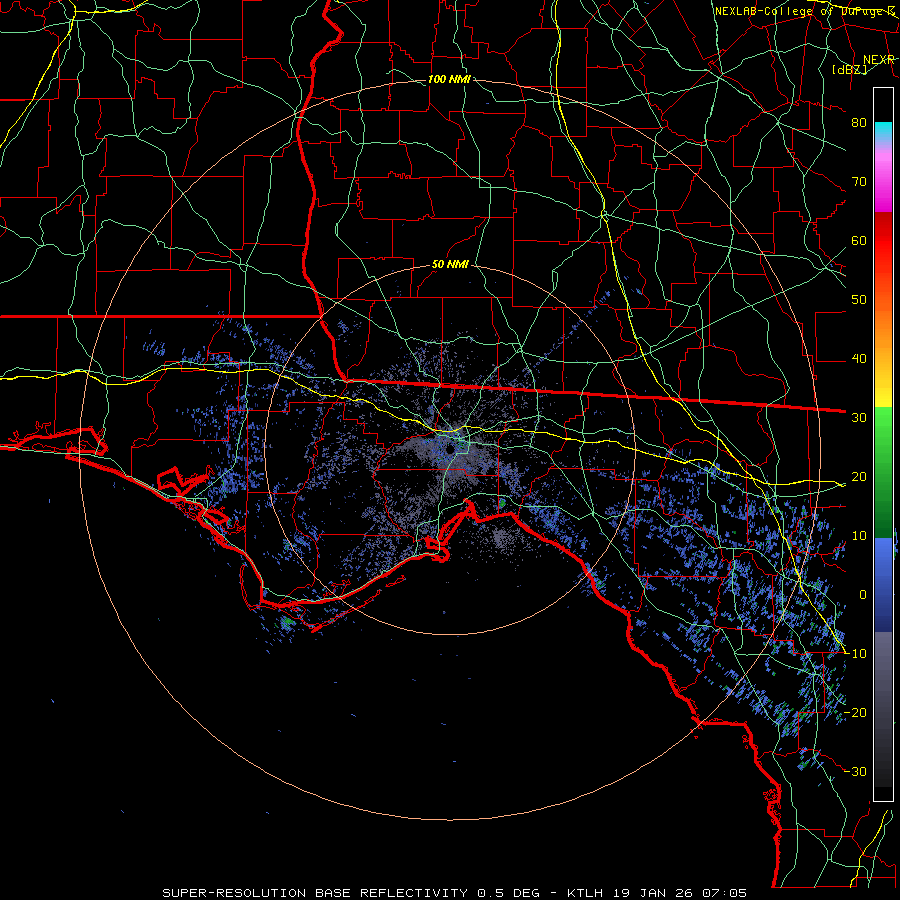Pick the orange band of the reflectivity color bar
900x900 pixels.
(883, 327)
